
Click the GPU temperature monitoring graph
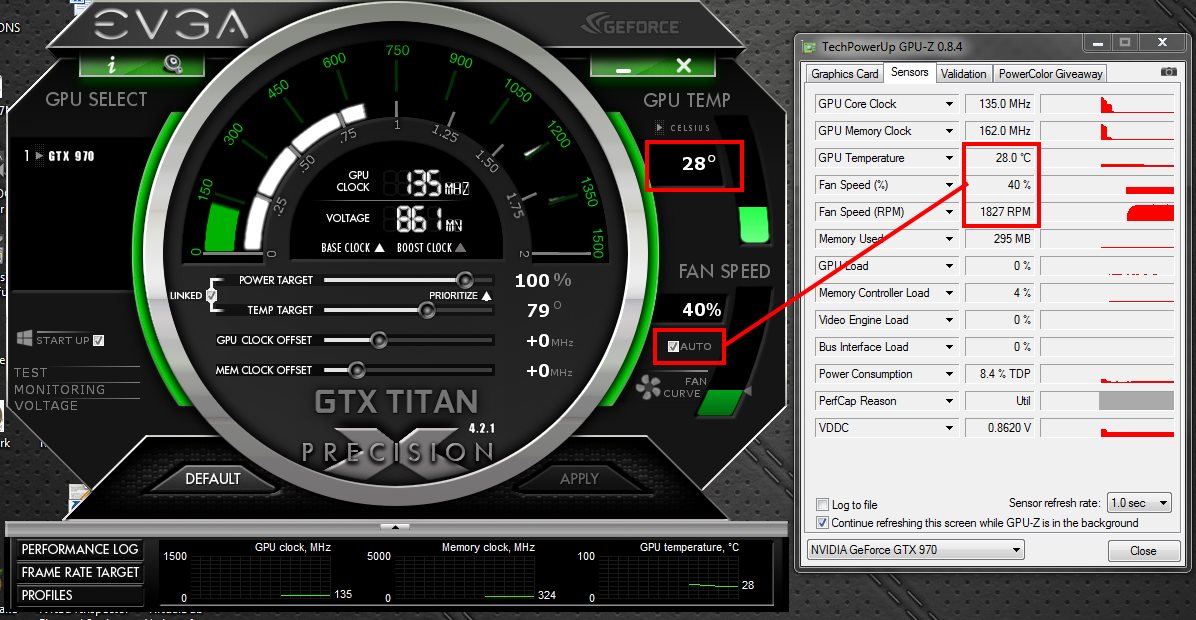tap(667, 577)
